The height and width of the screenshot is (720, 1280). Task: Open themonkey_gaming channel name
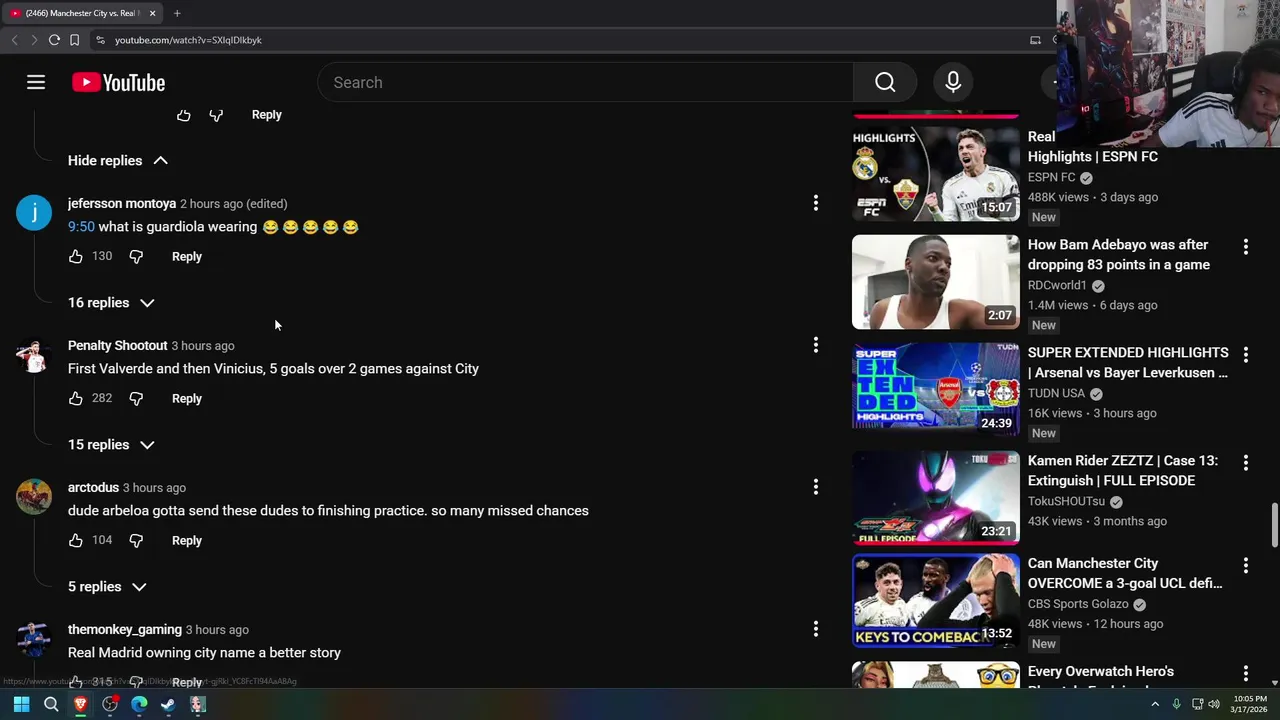coord(125,630)
